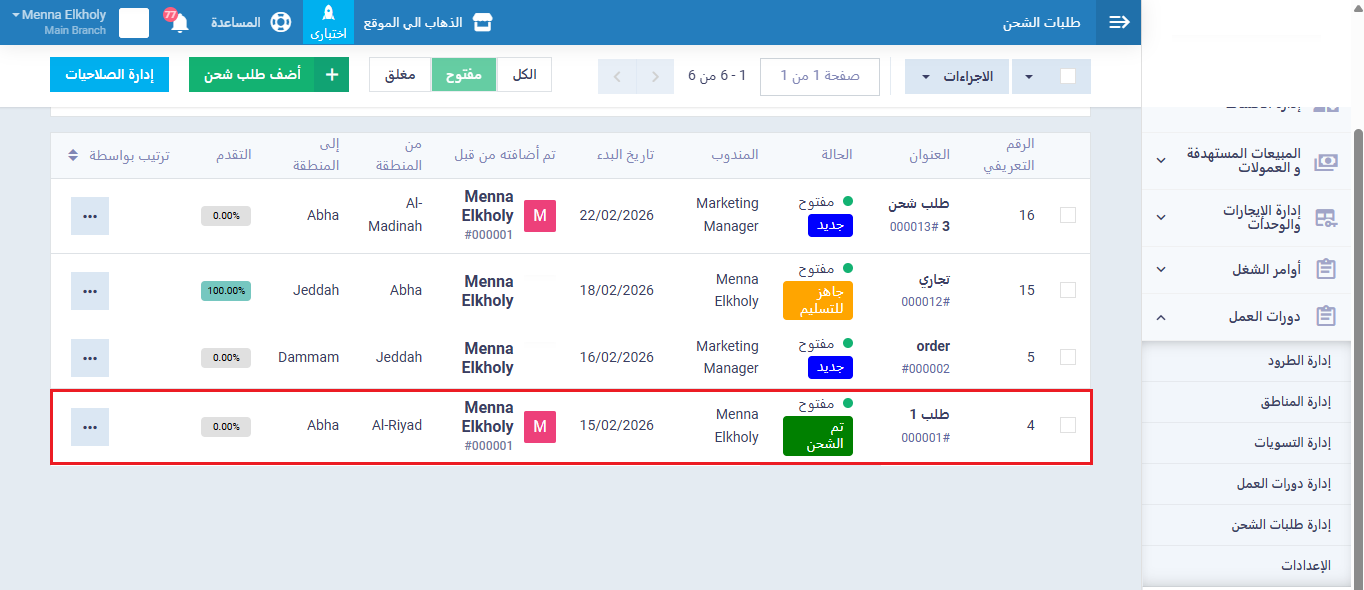The width and height of the screenshot is (1364, 590).
Task: Collapse sidebar using the top arrow icon
Action: pyautogui.click(x=1119, y=22)
